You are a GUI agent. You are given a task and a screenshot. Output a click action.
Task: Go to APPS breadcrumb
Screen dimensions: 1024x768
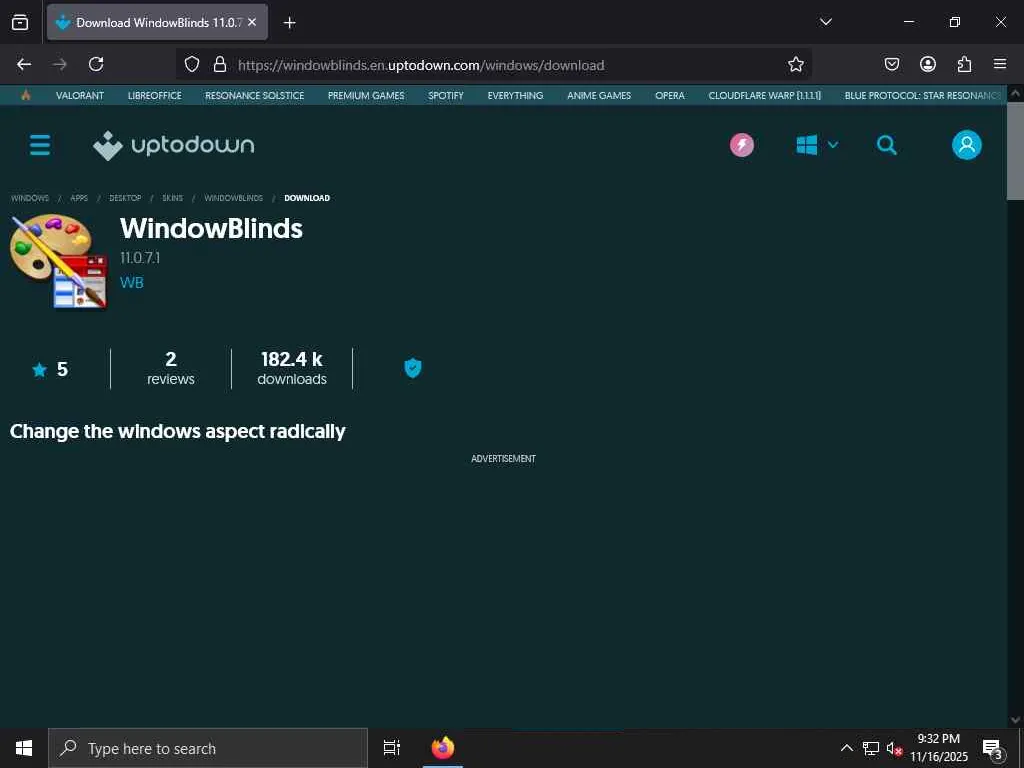pyautogui.click(x=79, y=198)
